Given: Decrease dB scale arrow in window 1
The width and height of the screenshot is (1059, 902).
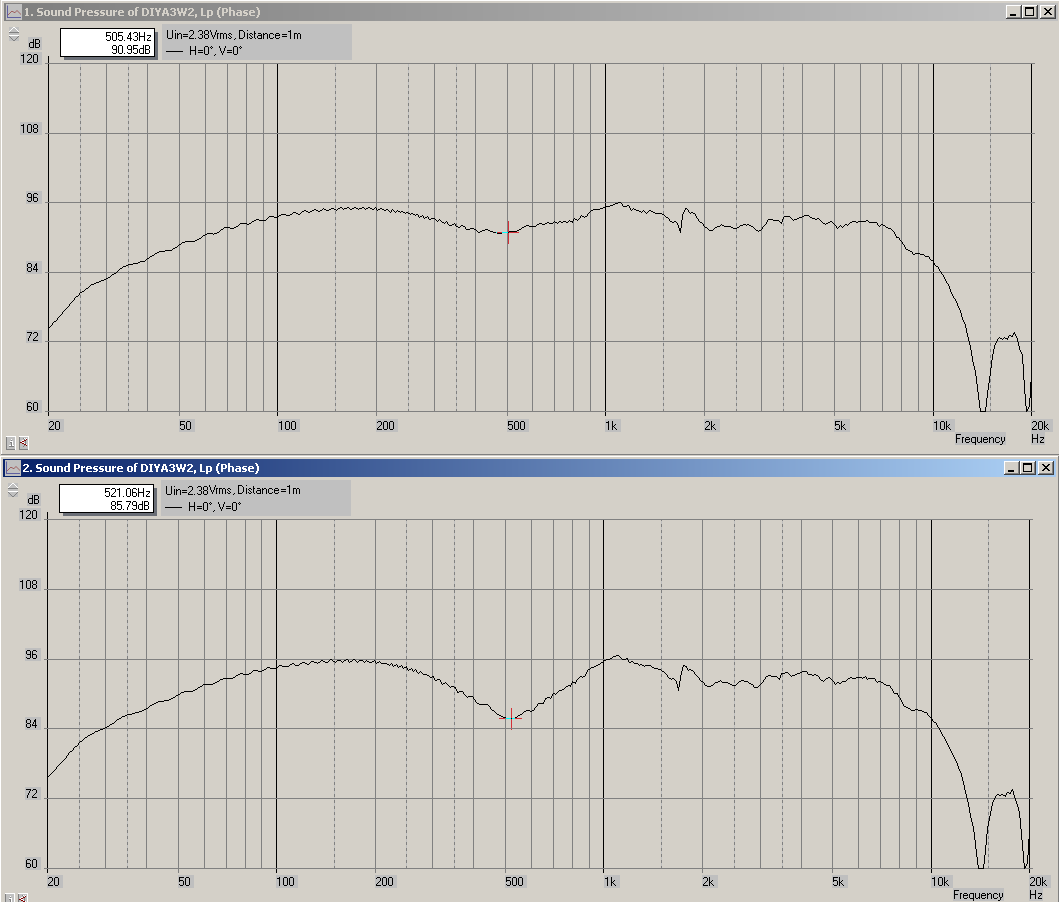Looking at the screenshot, I should coord(14,38).
